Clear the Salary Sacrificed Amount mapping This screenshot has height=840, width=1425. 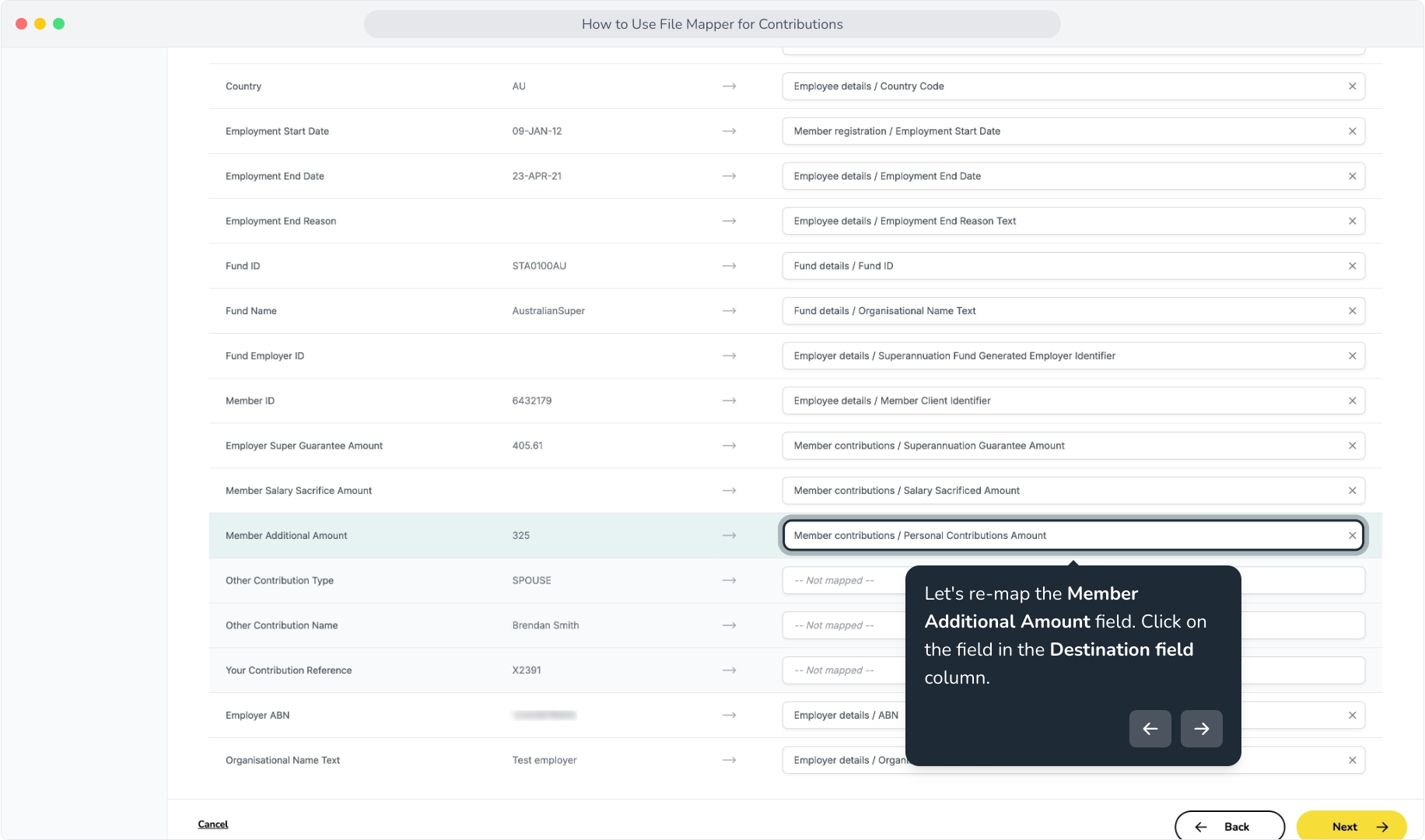pos(1352,491)
